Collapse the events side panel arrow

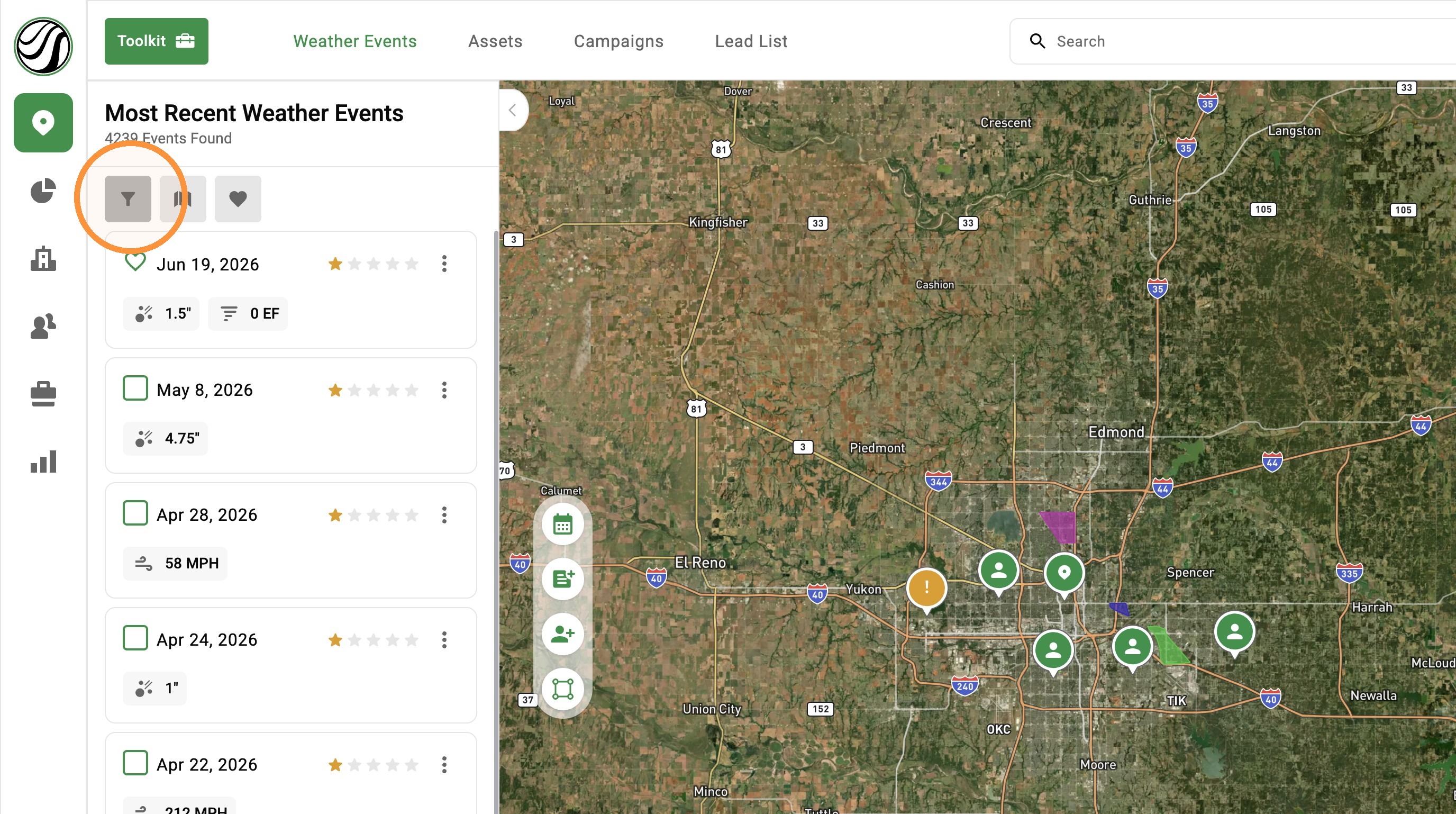click(513, 110)
